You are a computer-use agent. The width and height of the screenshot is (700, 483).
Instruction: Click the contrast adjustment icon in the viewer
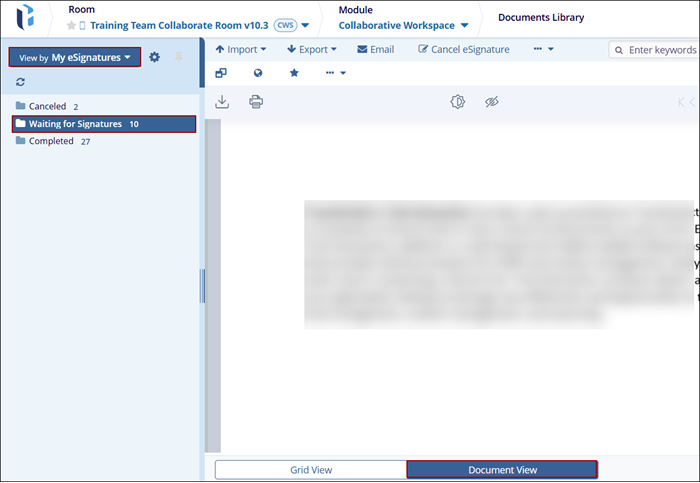point(458,102)
